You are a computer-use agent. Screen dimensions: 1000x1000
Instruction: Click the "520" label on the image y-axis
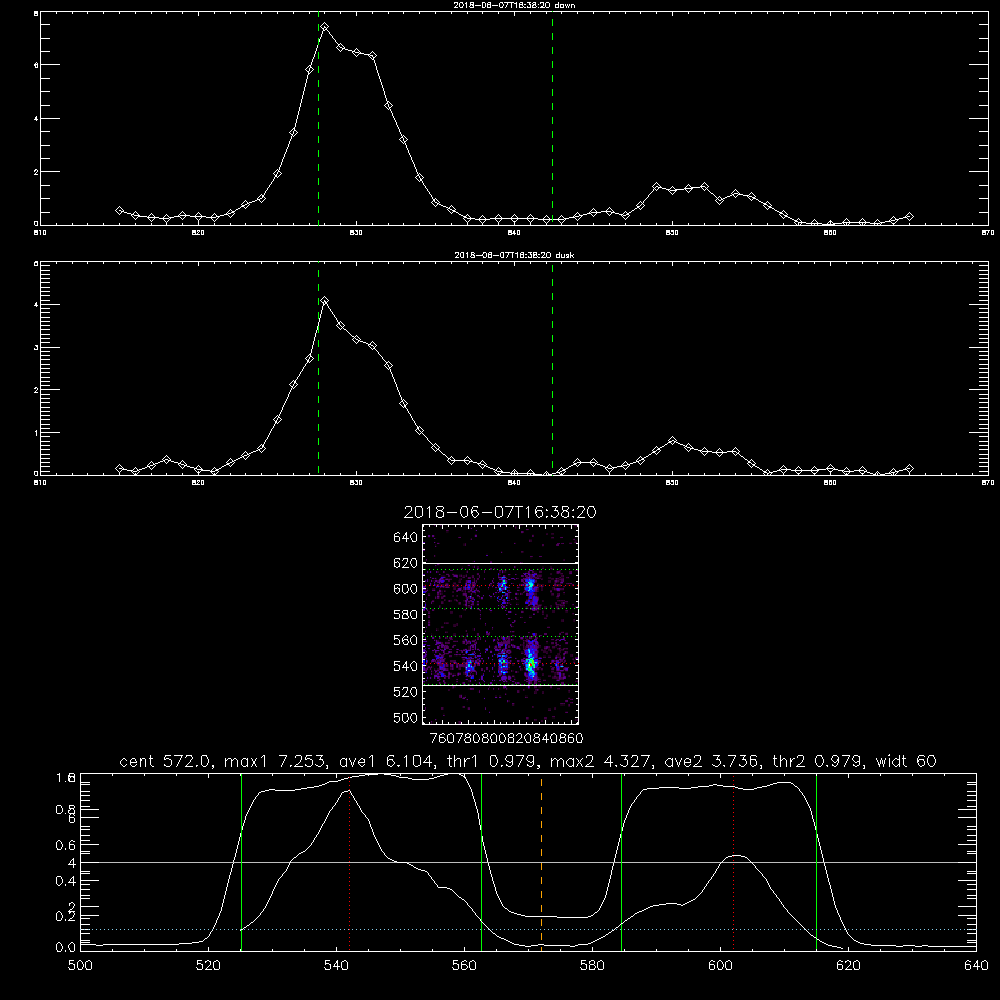tap(406, 692)
